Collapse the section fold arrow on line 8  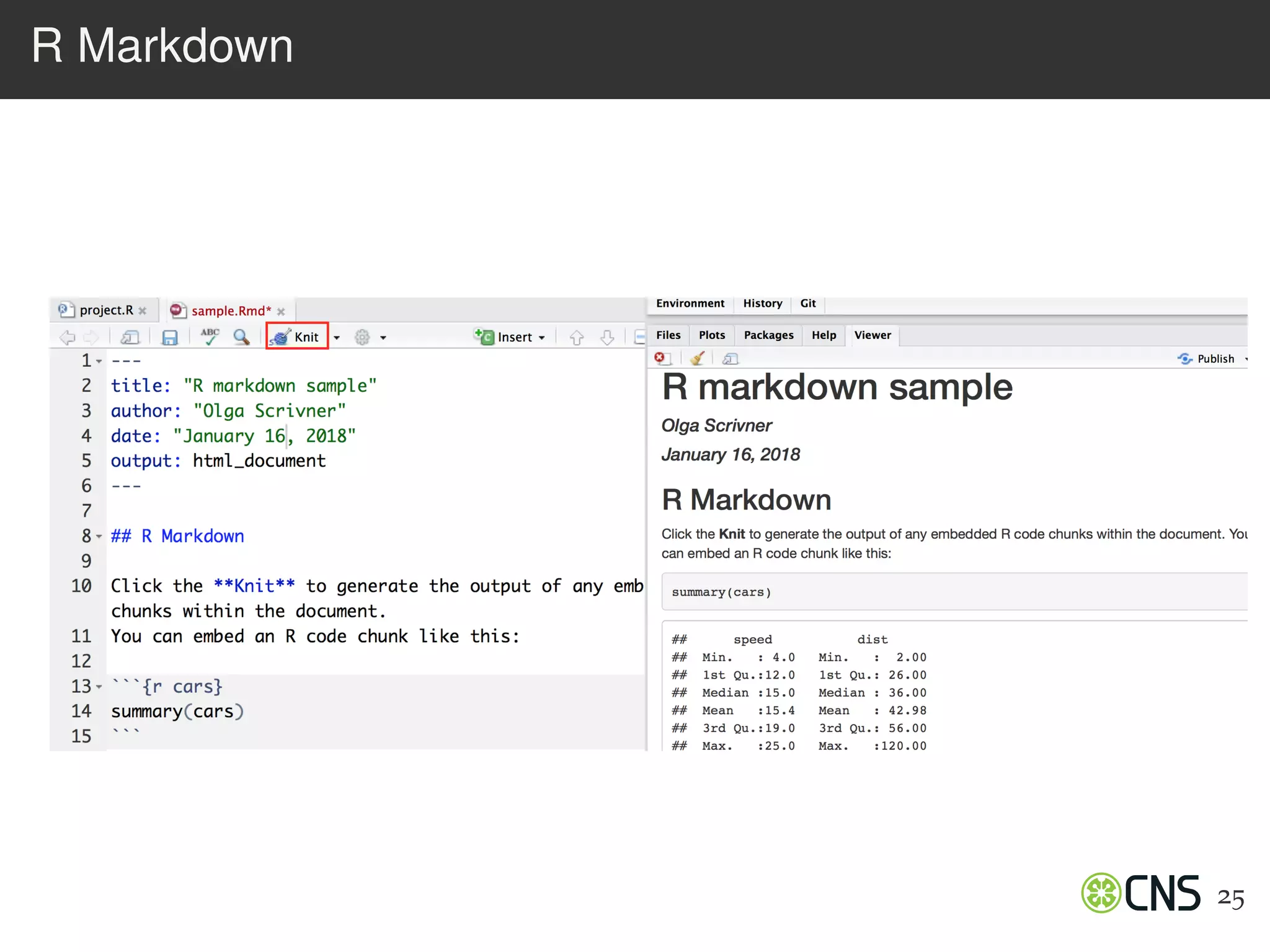99,537
